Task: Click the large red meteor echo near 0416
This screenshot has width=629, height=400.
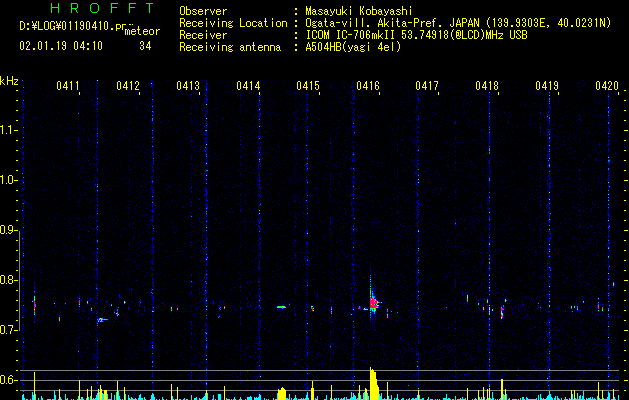Action: 373,302
